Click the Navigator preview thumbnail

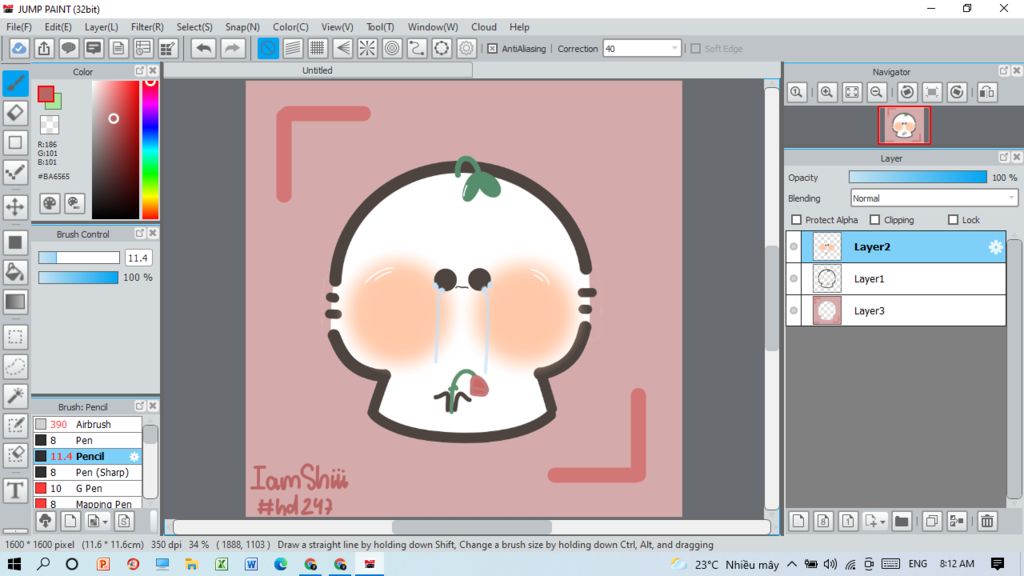pyautogui.click(x=904, y=125)
